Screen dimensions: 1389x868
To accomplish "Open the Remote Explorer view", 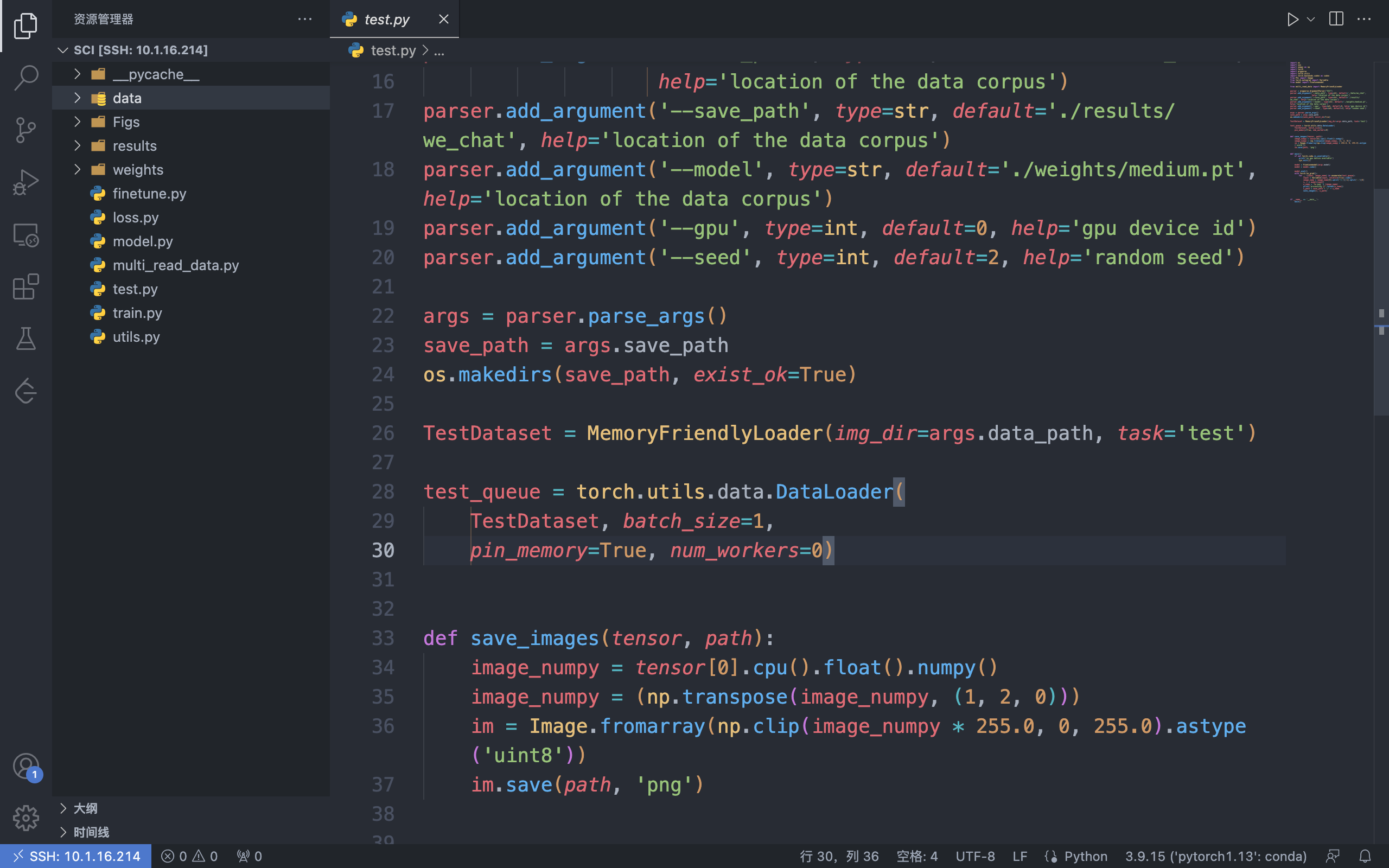I will pos(26,235).
